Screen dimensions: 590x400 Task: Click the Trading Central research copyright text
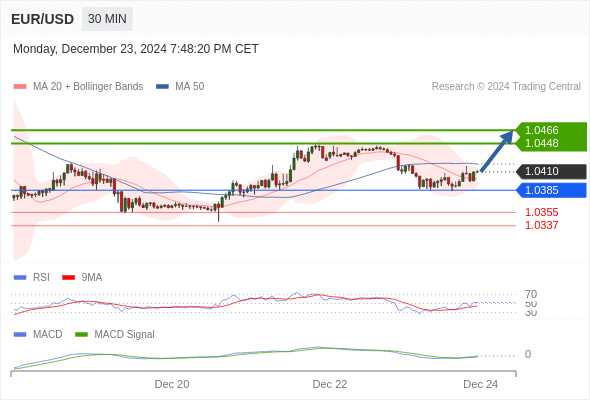click(506, 87)
